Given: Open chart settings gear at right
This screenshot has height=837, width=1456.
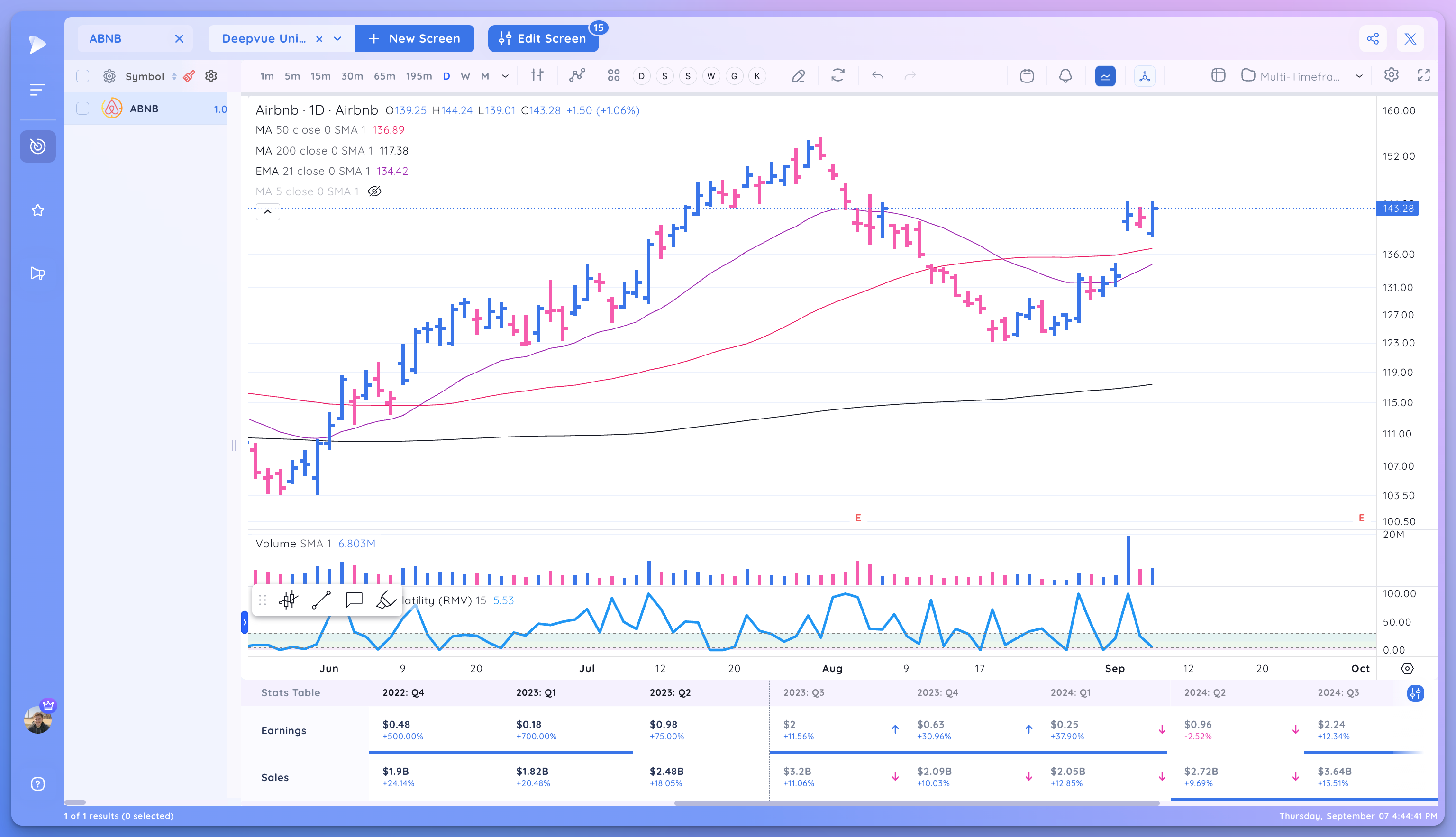Looking at the screenshot, I should 1391,75.
